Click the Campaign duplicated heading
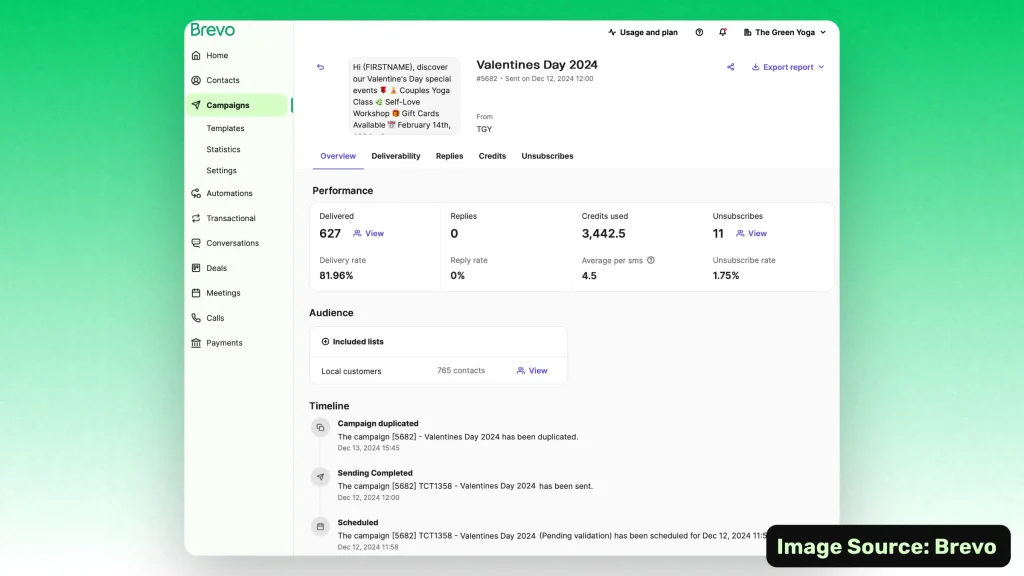 coord(378,423)
